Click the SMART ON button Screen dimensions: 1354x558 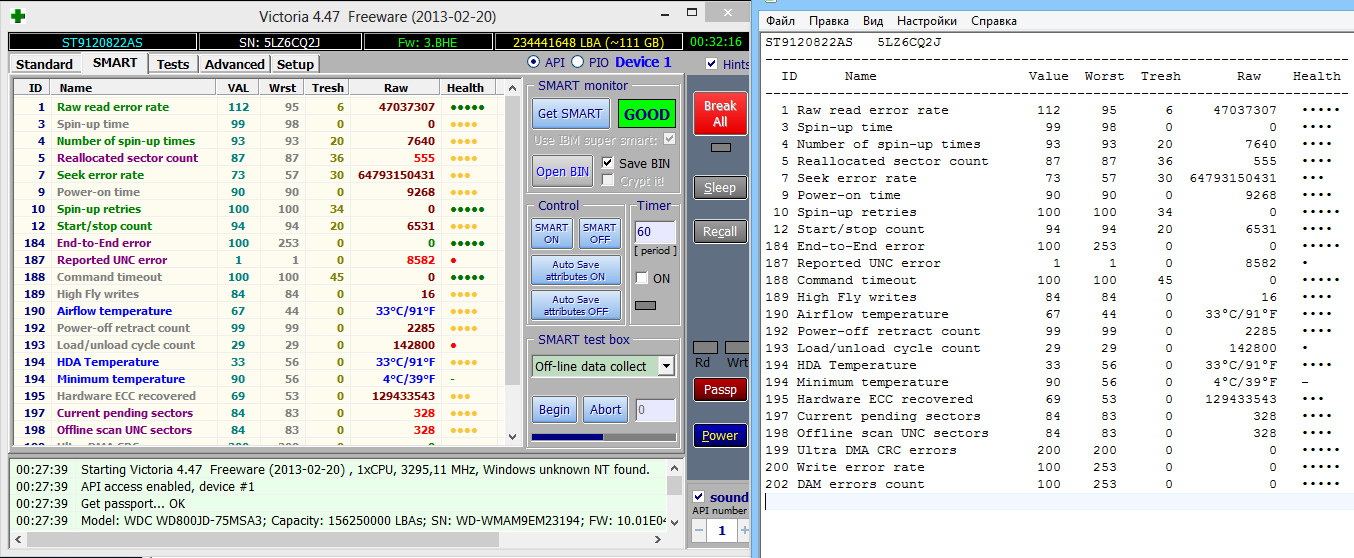[x=551, y=233]
